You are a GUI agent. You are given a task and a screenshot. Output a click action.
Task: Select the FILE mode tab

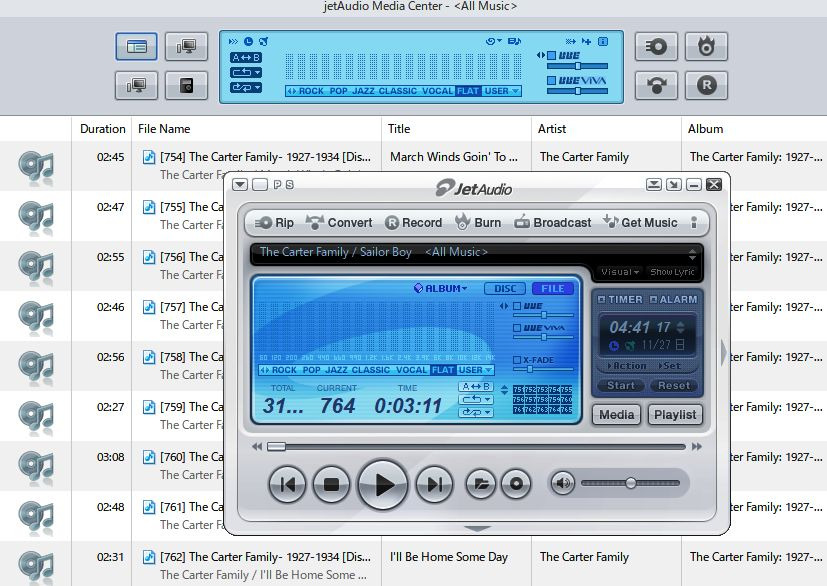554,289
